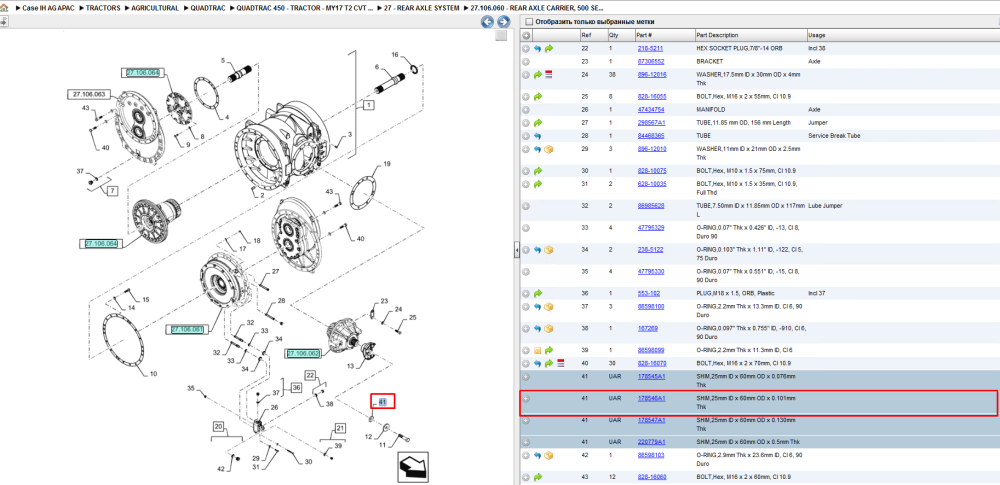Click callout number 41 in the diagram
Image resolution: width=1000 pixels, height=485 pixels.
[383, 401]
